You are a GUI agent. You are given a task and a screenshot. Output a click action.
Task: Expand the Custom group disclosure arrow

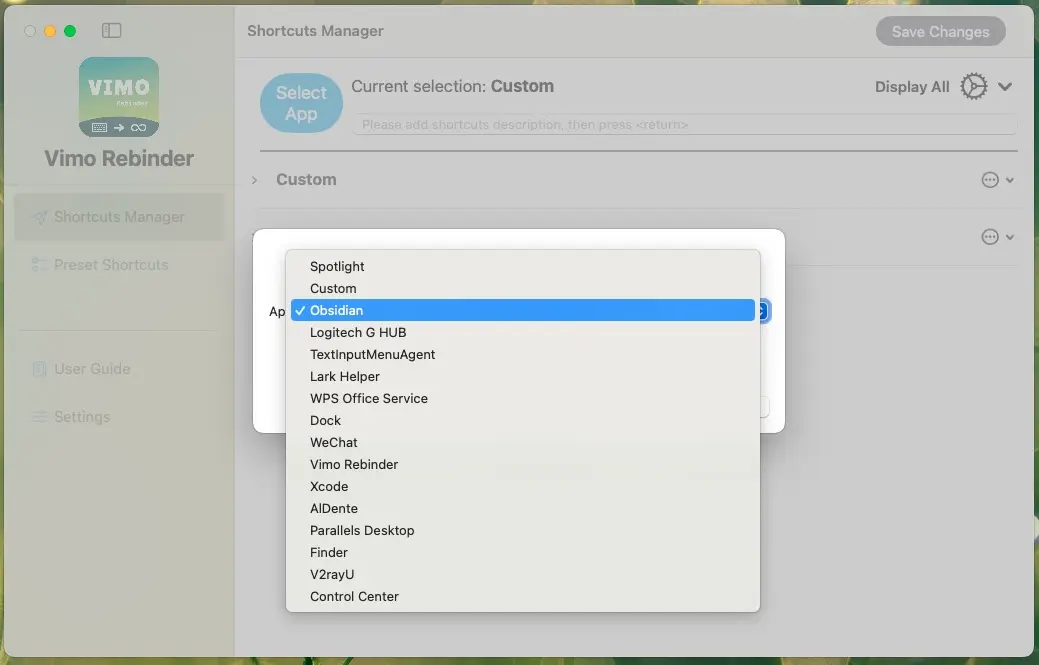click(255, 180)
